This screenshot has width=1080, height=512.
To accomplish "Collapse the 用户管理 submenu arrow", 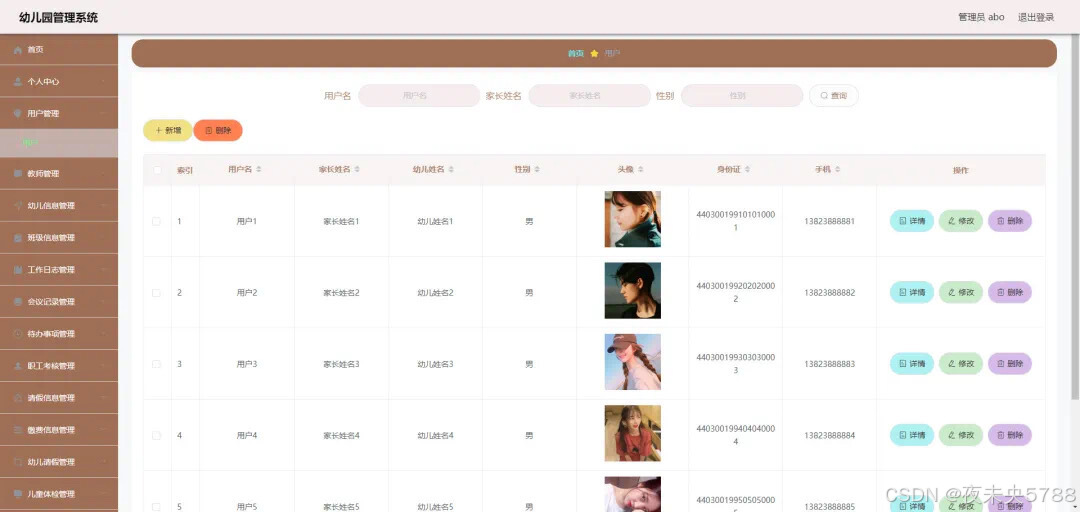I will tap(102, 114).
